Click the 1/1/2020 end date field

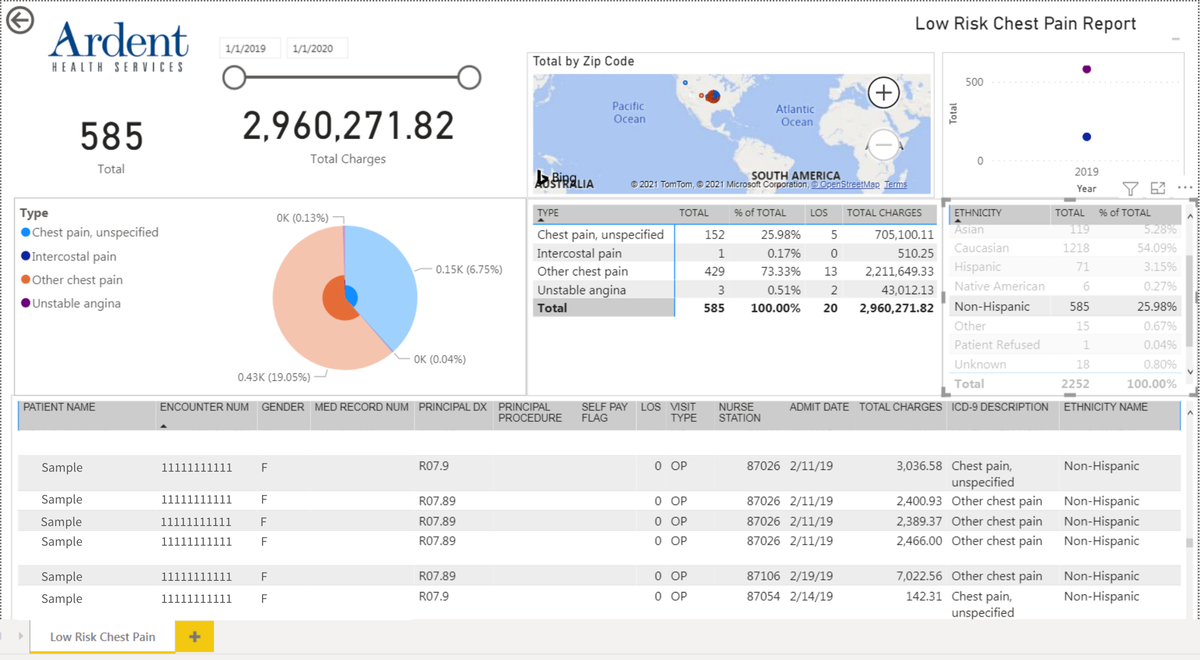coord(317,48)
